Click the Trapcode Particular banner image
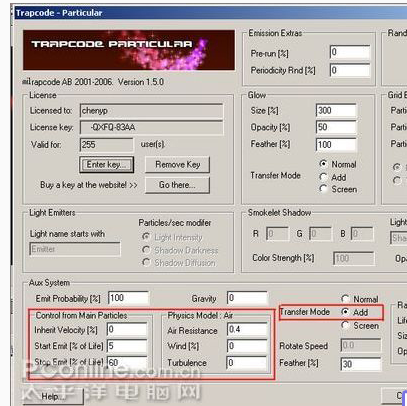The height and width of the screenshot is (406, 407). click(129, 50)
